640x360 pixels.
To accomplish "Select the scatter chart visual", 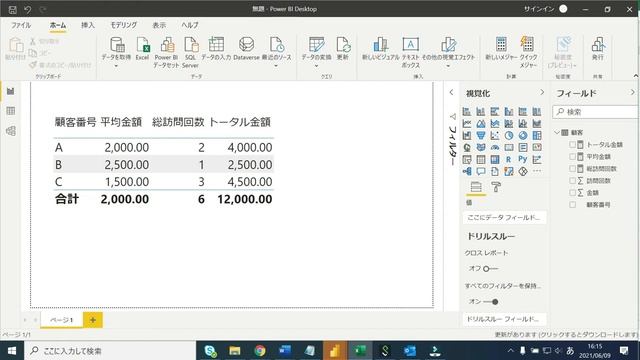I will [495, 136].
